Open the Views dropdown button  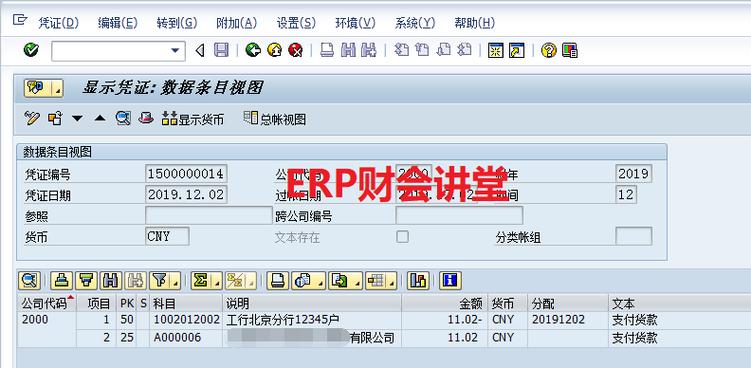[308, 281]
